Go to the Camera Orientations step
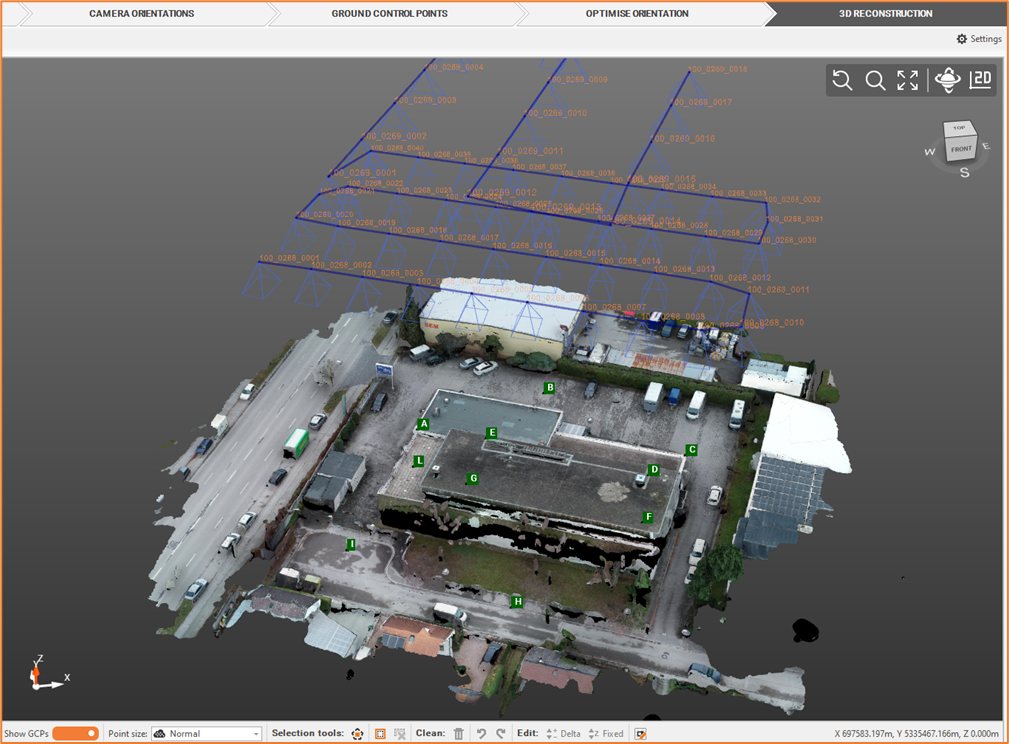This screenshot has width=1009, height=744. click(x=141, y=14)
